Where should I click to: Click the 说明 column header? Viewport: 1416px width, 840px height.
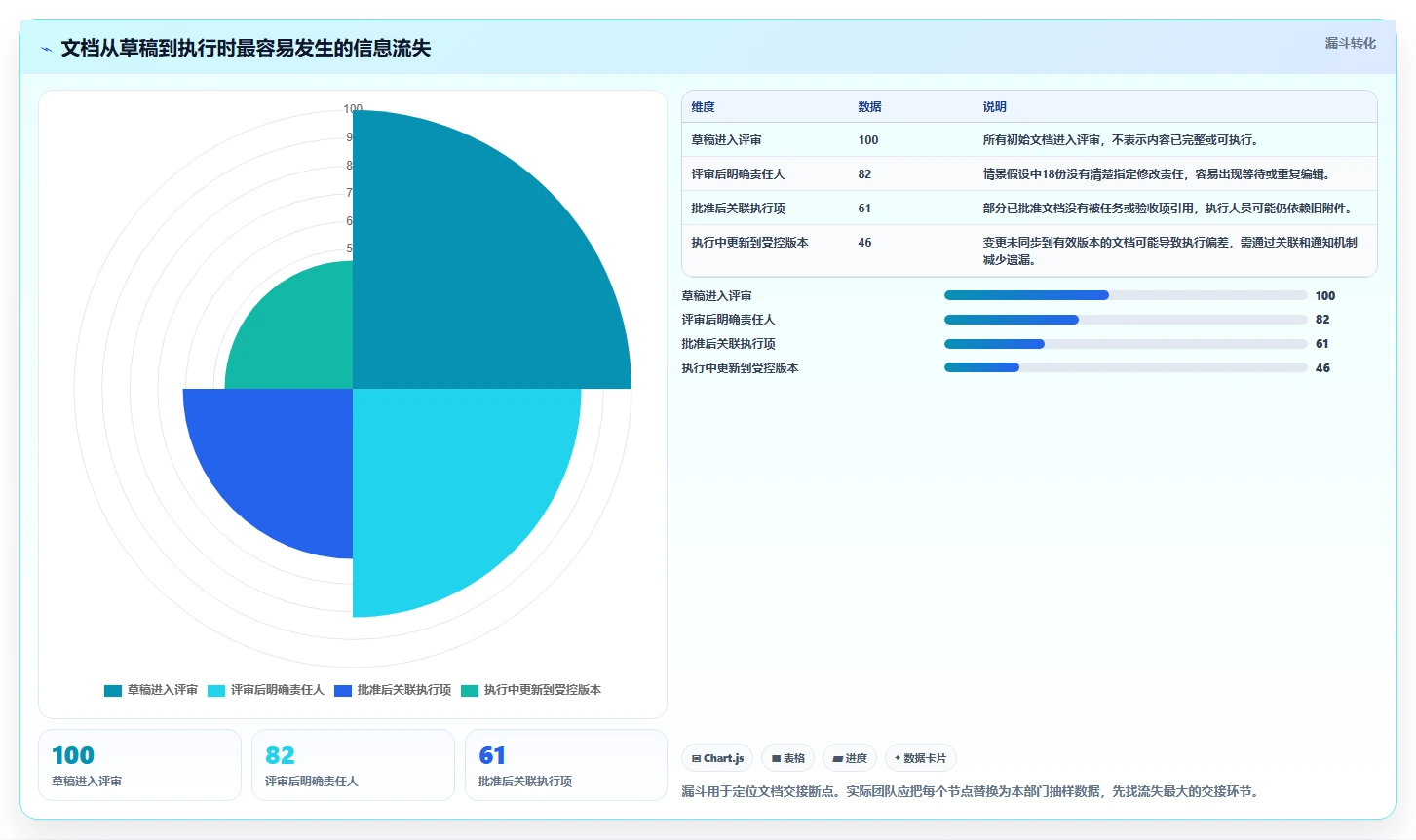pos(994,107)
